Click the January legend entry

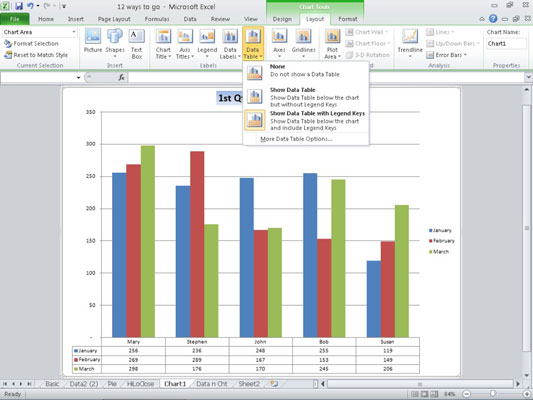point(440,230)
